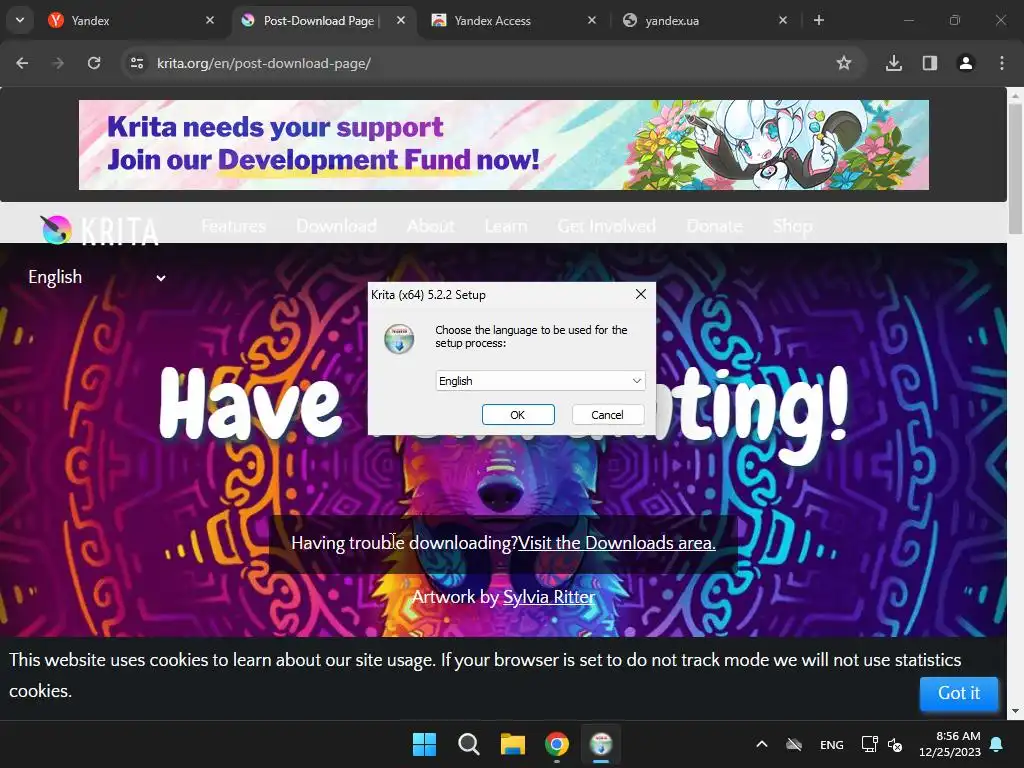Click the OneDrive cloud tray icon
Viewport: 1024px width, 768px height.
point(793,744)
